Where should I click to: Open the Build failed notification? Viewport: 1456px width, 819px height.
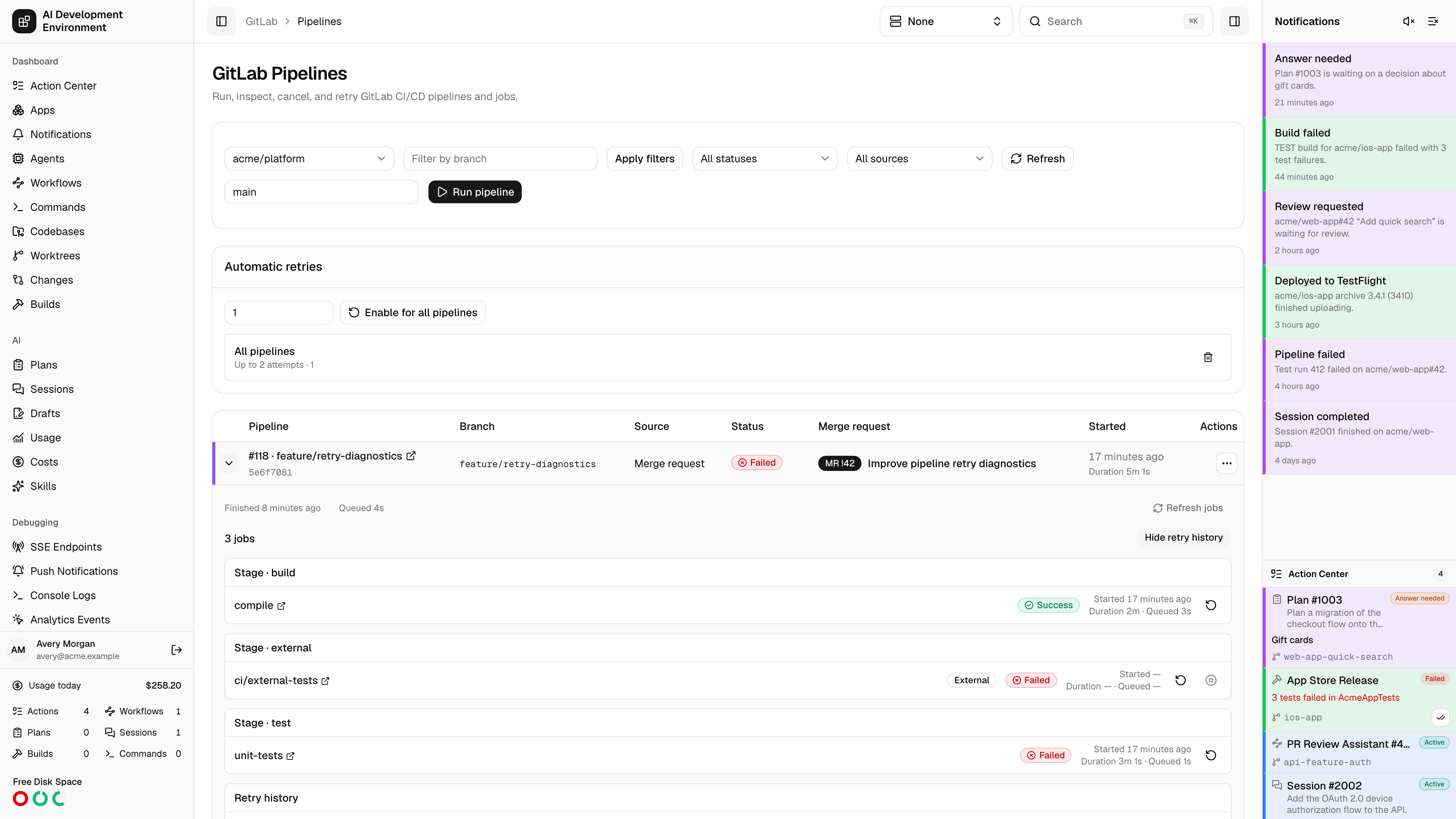tap(1359, 154)
